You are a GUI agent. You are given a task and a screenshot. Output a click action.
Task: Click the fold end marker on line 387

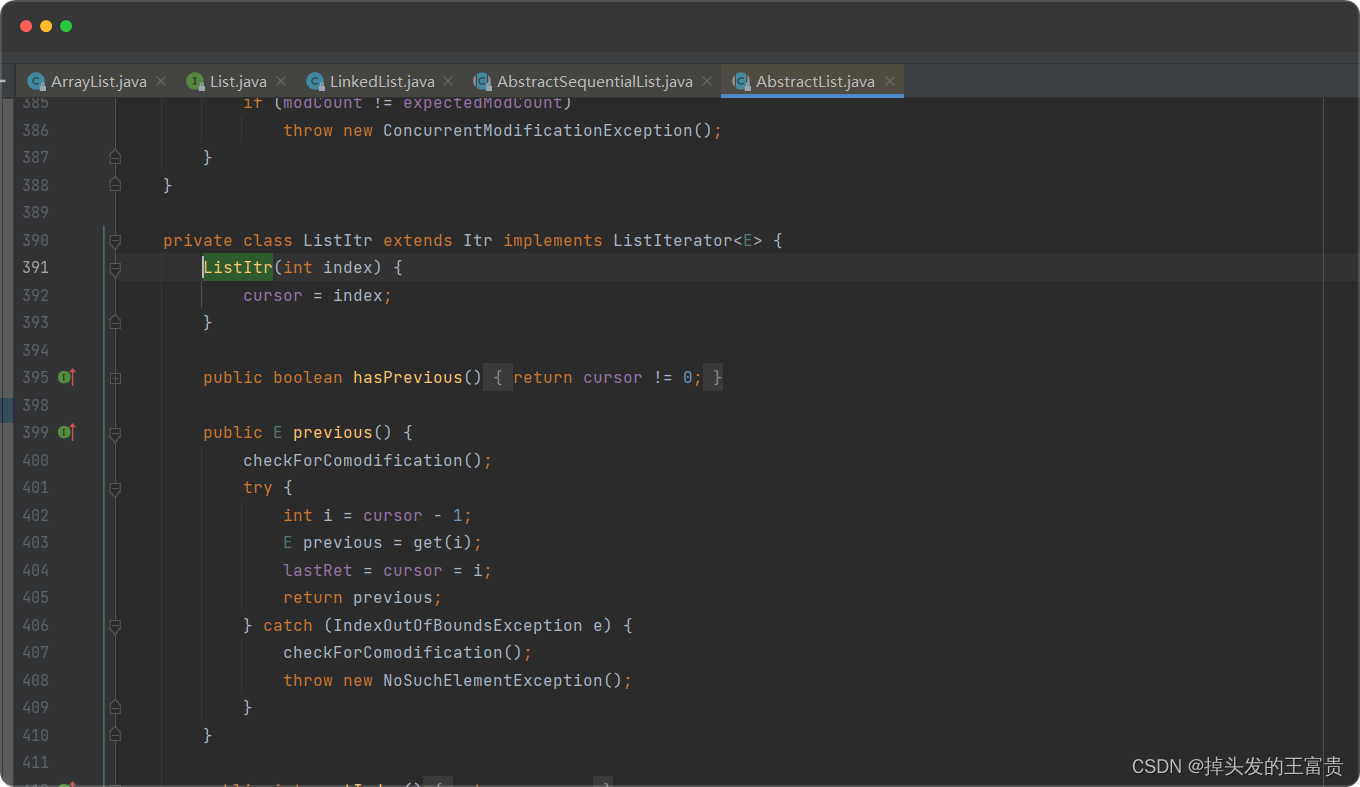point(115,157)
